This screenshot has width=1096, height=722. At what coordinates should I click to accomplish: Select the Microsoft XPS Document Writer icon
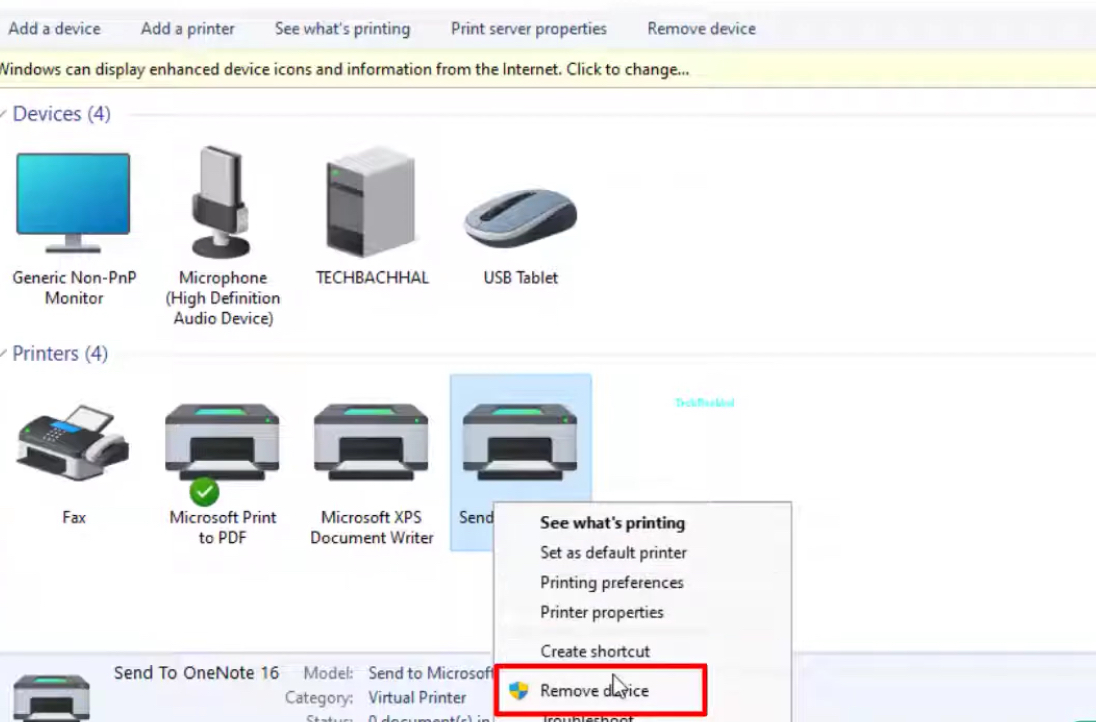pos(371,441)
